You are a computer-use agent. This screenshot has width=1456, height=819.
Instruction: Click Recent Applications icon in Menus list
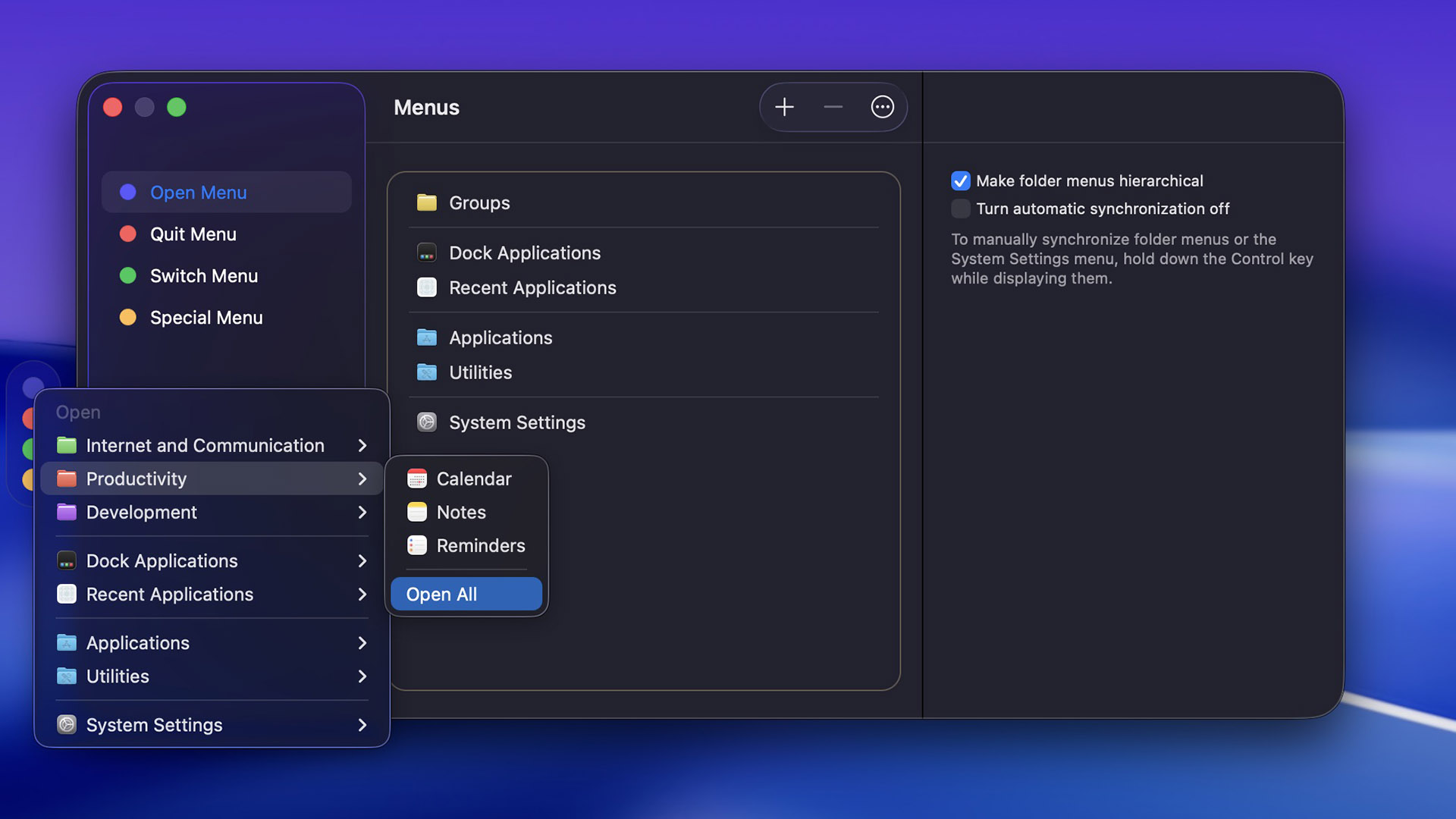tap(427, 287)
